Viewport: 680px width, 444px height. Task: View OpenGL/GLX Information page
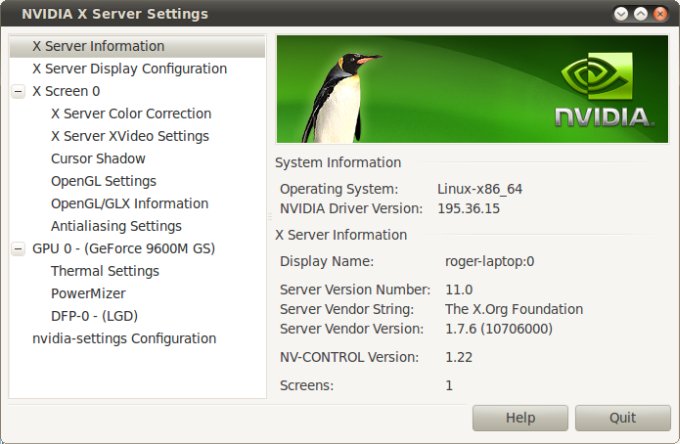coord(129,204)
